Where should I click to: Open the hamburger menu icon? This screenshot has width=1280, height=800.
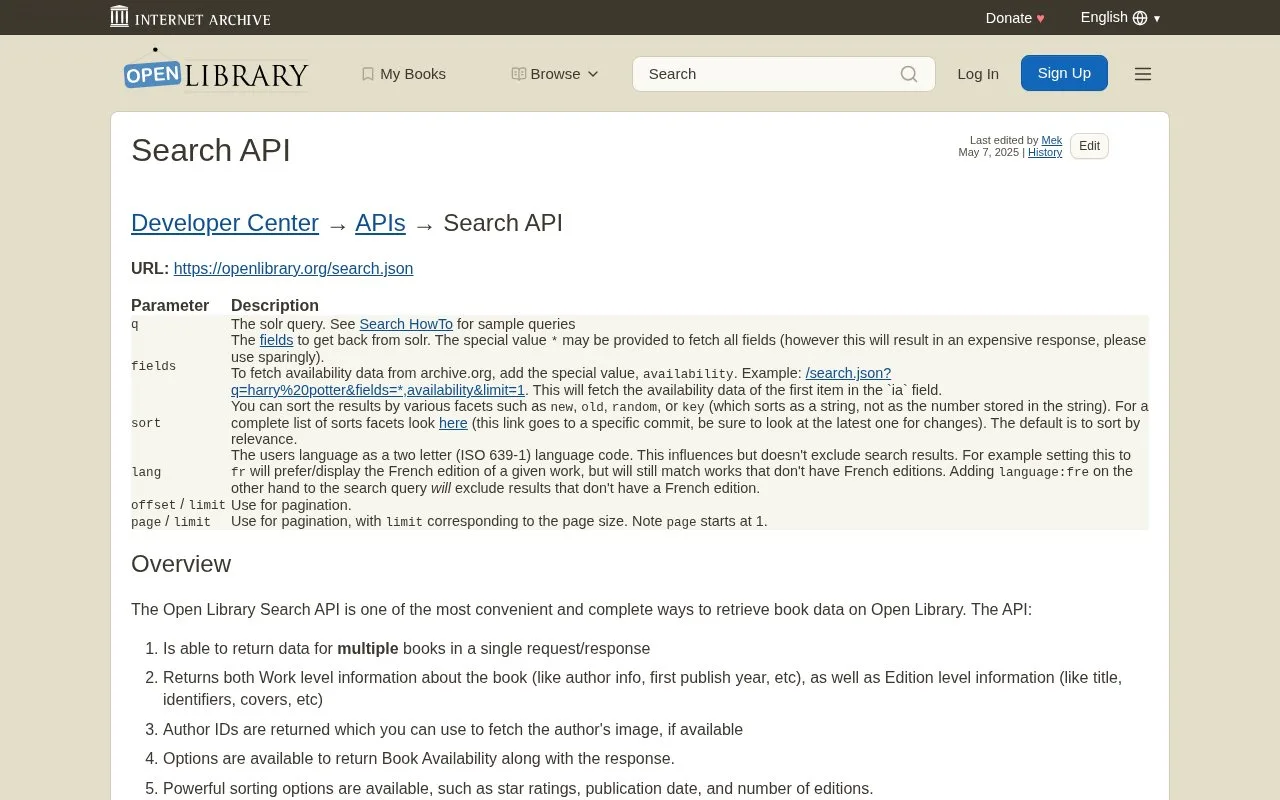[1143, 74]
